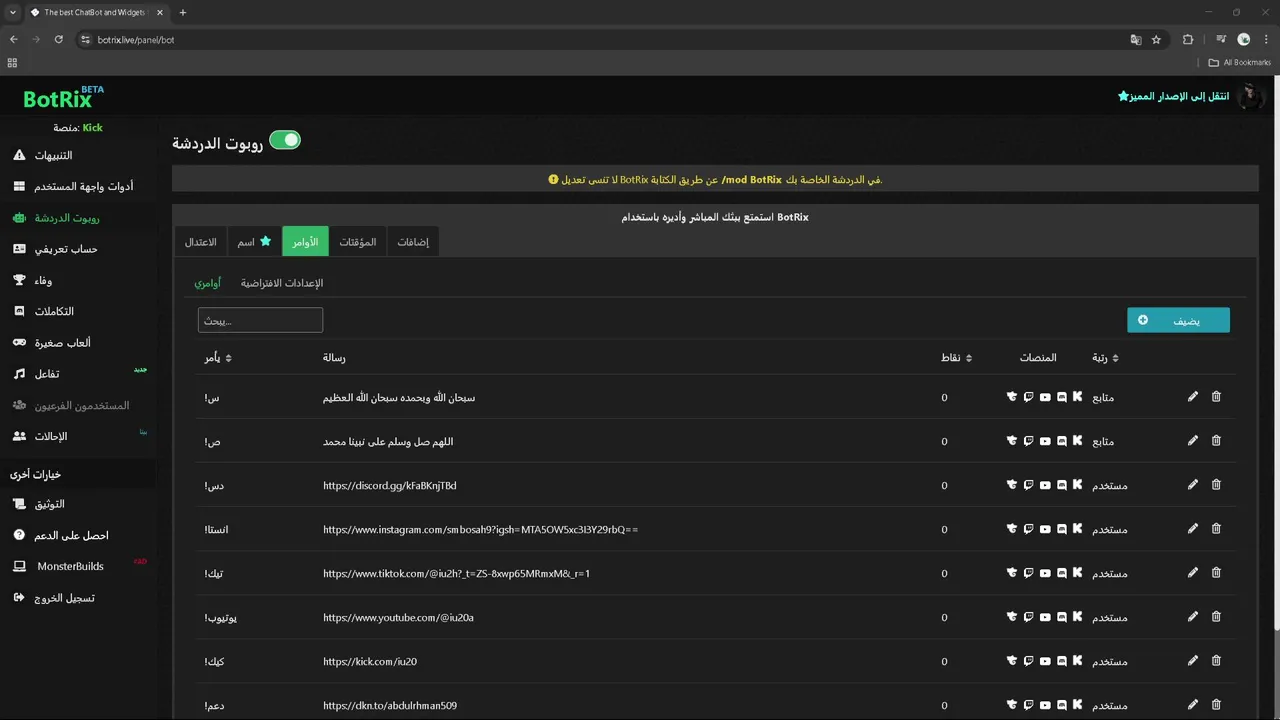The width and height of the screenshot is (1280, 720).
Task: Click the بحث search field
Action: click(260, 320)
